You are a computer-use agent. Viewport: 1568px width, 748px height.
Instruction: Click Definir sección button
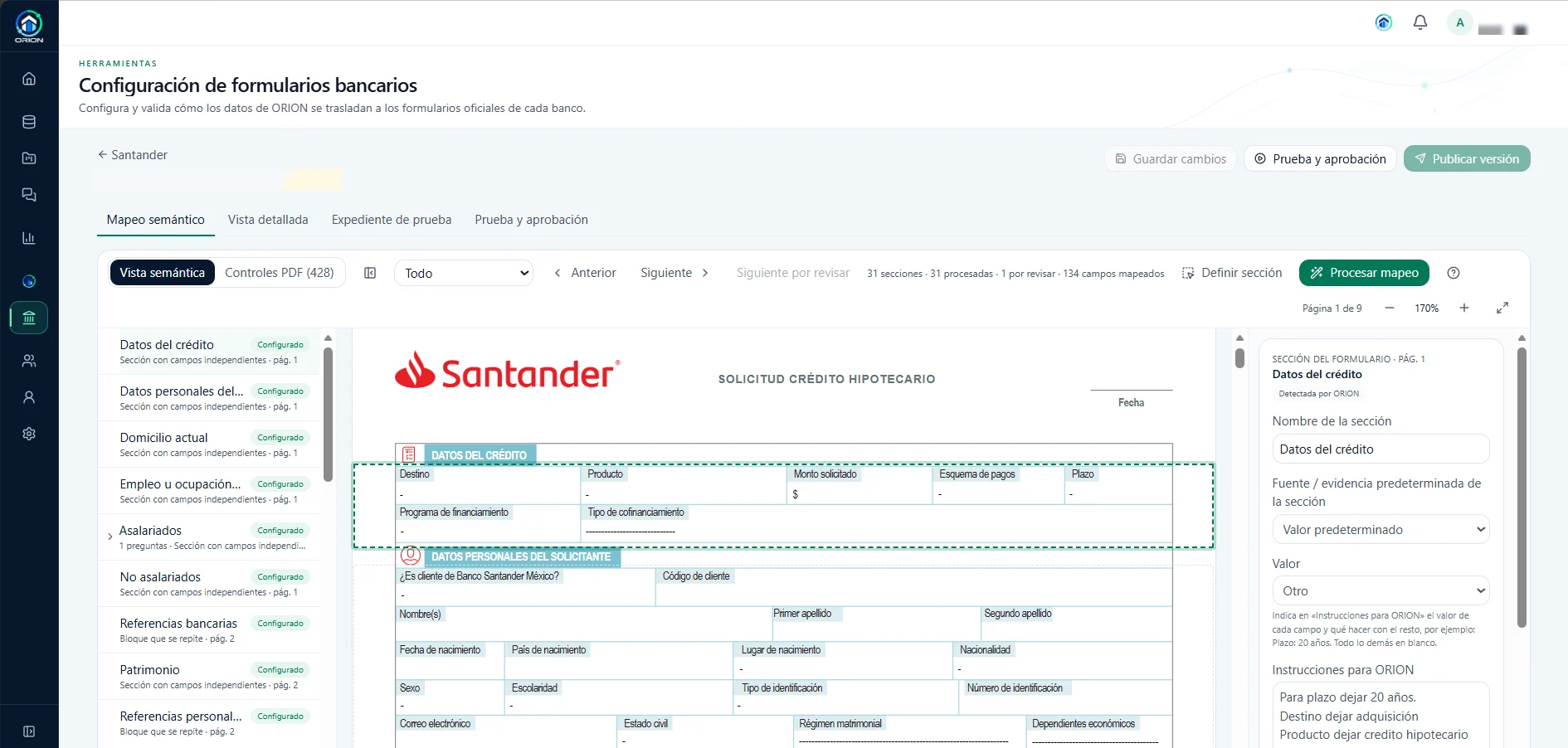1232,273
